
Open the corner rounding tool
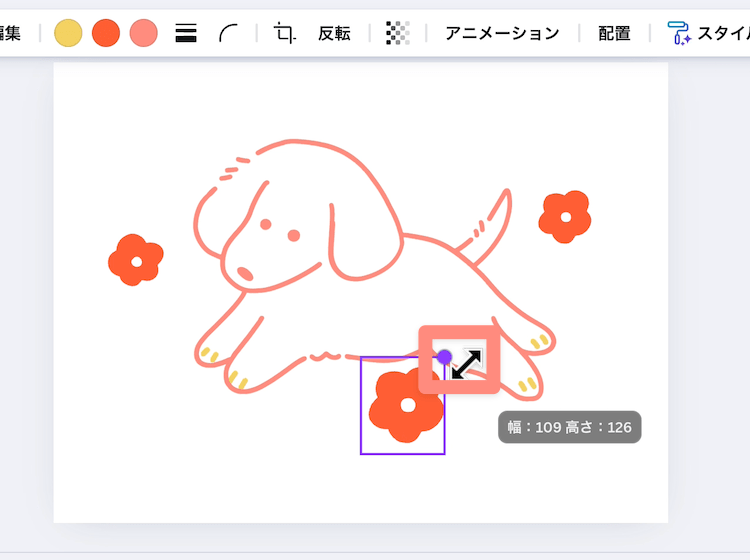pyautogui.click(x=228, y=33)
